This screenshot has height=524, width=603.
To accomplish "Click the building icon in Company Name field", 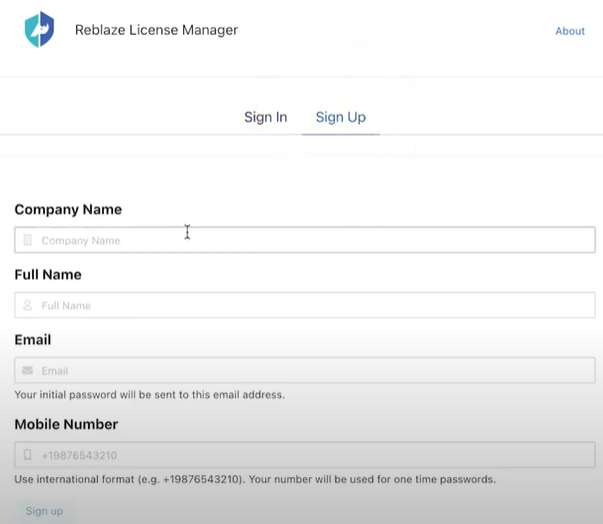I will point(28,240).
